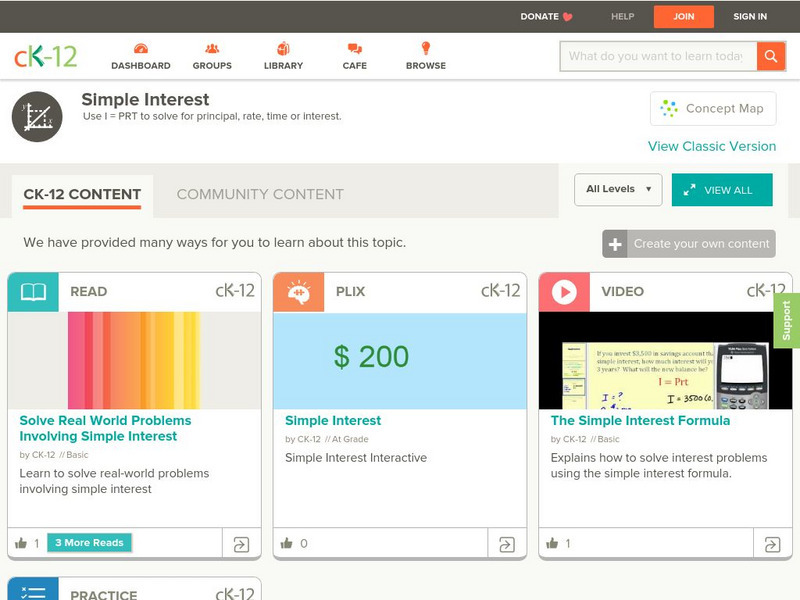Click the Simple Interest graph subject icon

37,117
